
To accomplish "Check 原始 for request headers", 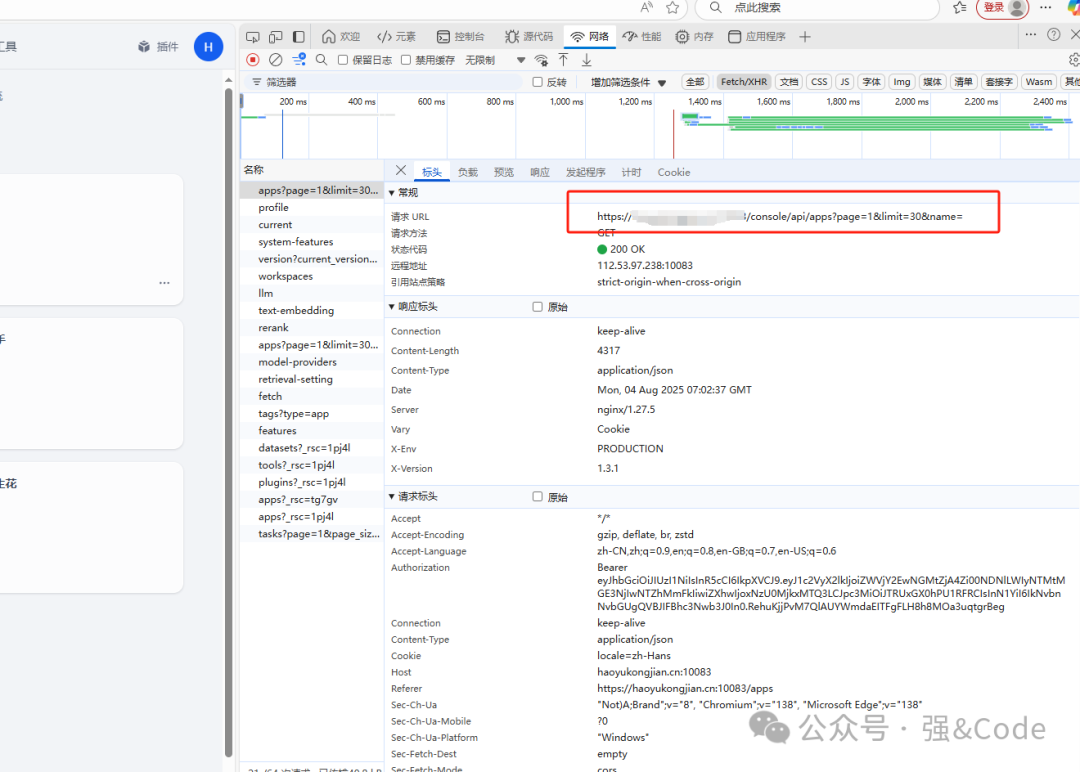I will (x=537, y=497).
